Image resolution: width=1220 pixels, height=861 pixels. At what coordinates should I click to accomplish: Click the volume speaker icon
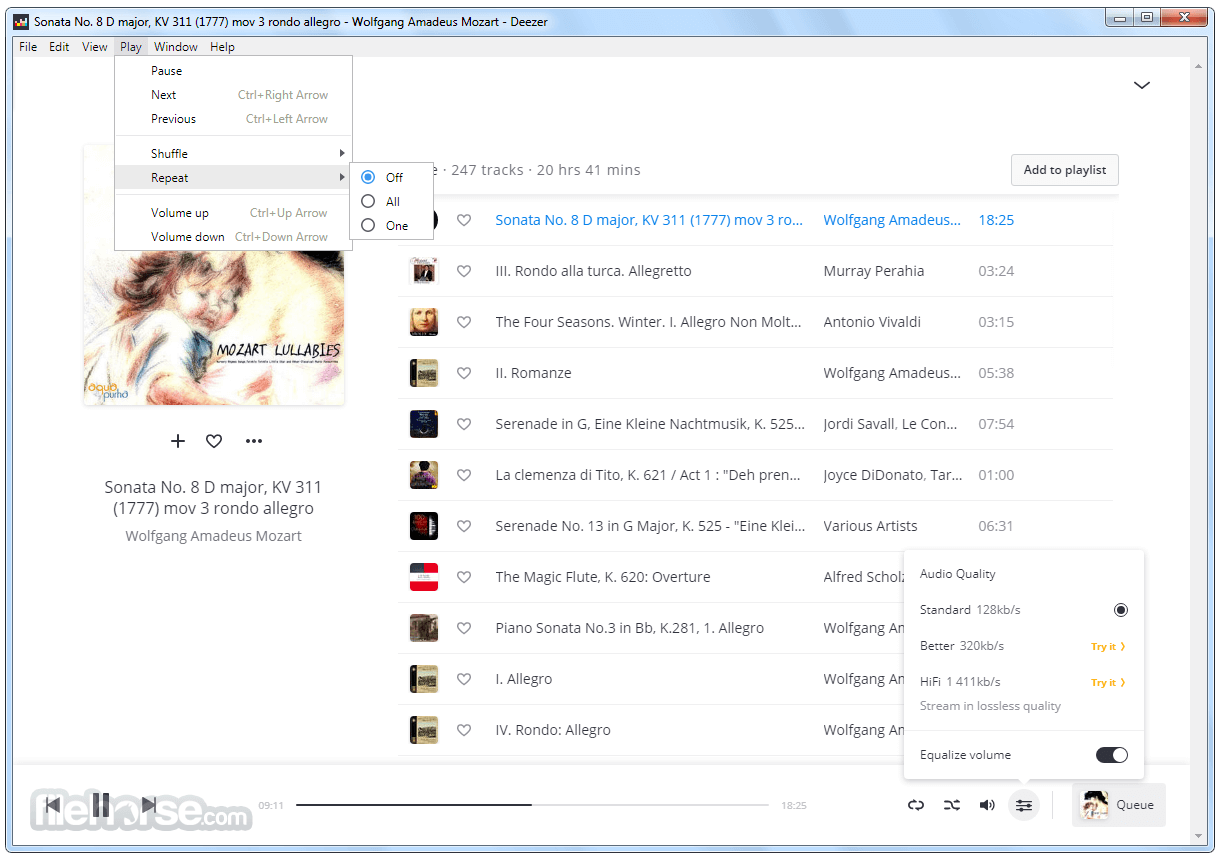coord(987,805)
